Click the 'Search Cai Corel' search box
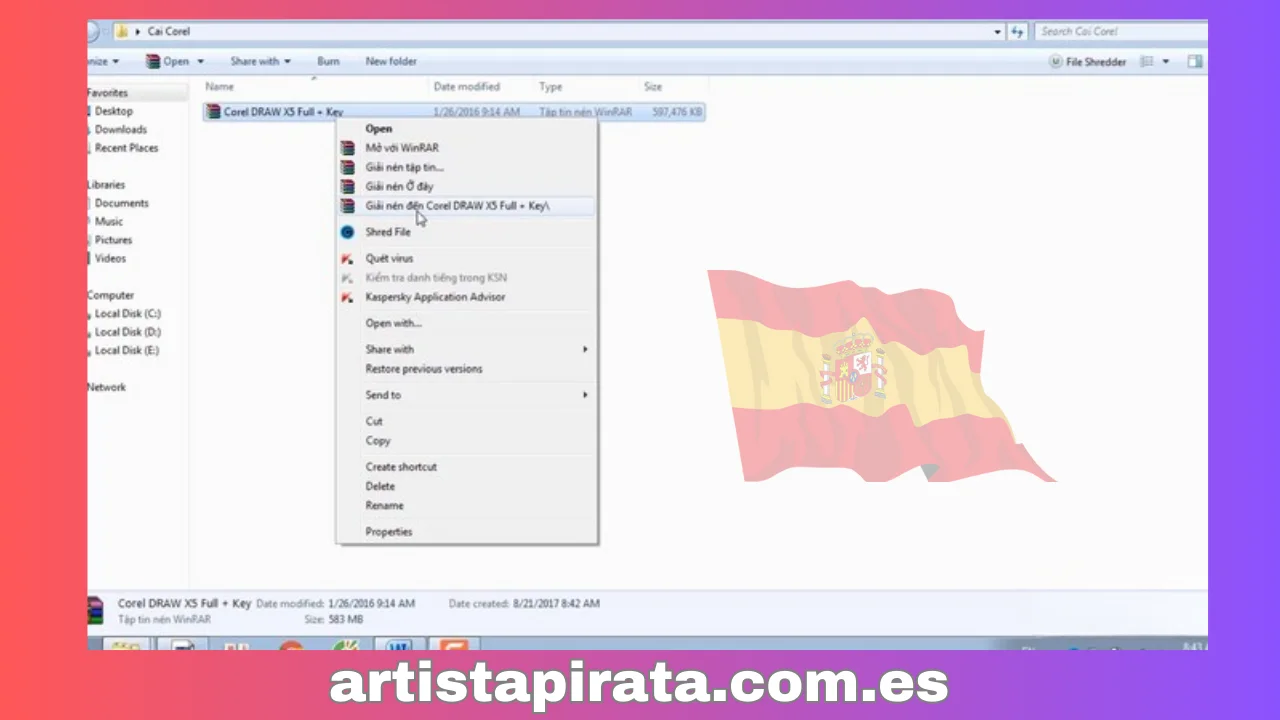 (x=1120, y=31)
